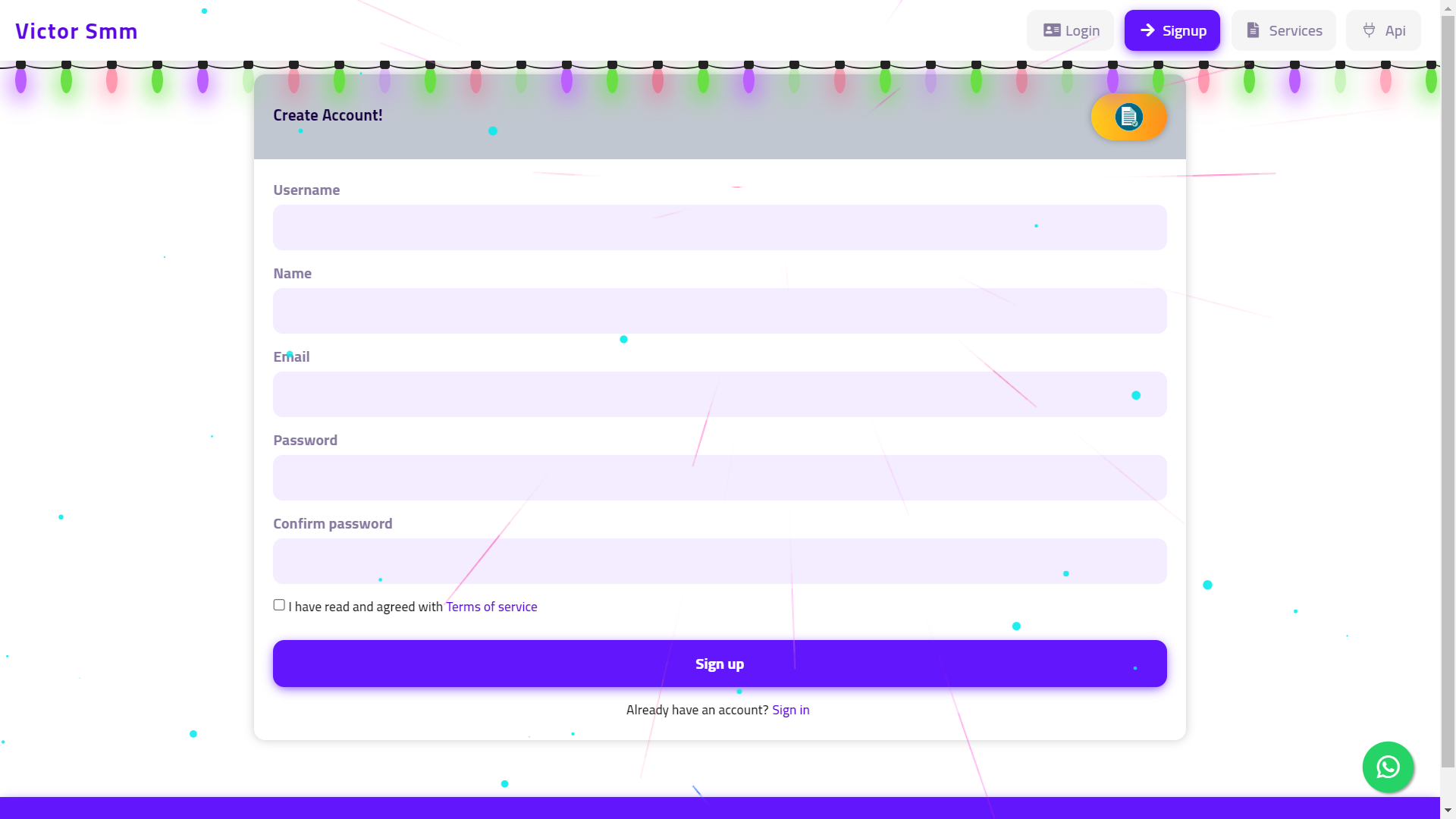Open the Api navigation item

pyautogui.click(x=1383, y=30)
